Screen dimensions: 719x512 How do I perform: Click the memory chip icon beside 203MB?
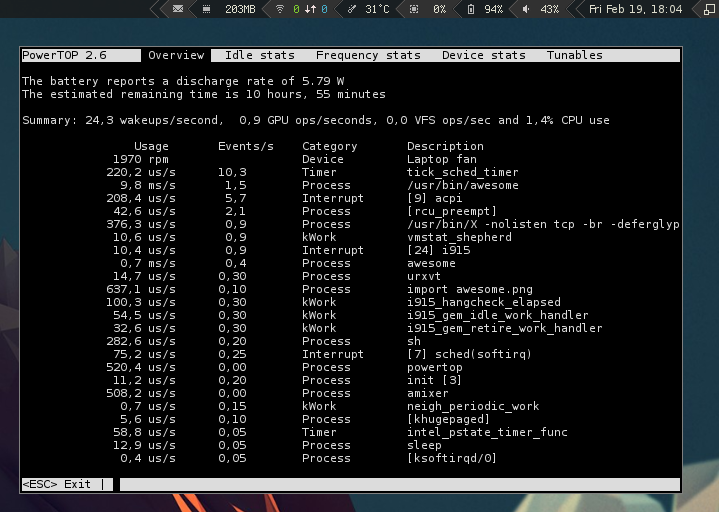pyautogui.click(x=206, y=9)
